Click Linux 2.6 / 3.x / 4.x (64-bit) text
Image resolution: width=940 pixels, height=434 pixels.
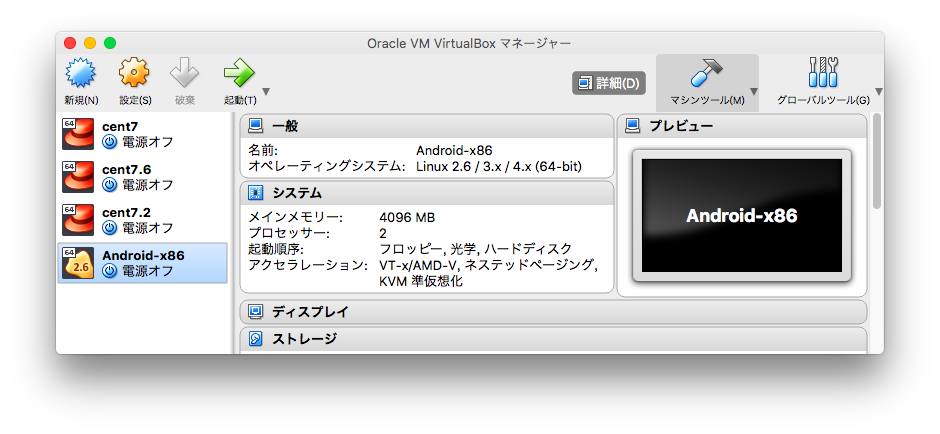point(499,166)
